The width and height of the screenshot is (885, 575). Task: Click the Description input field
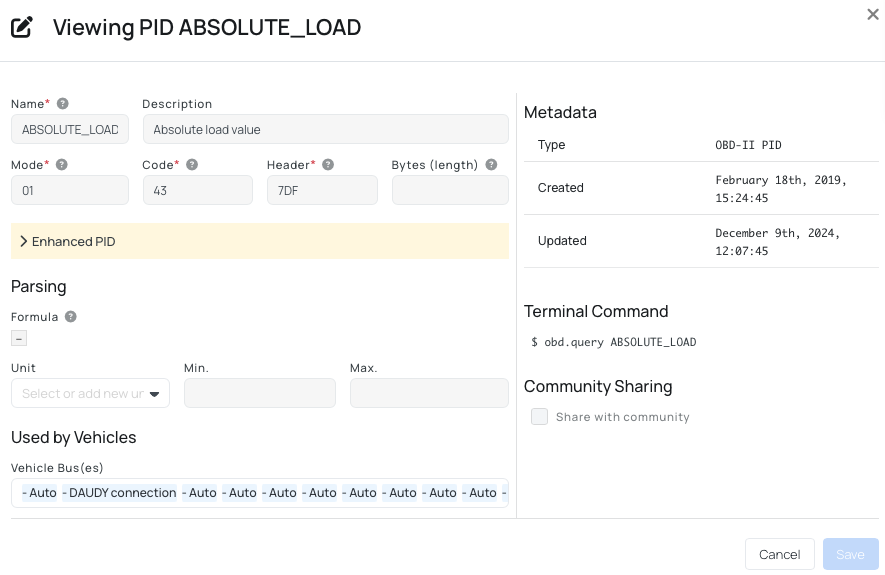point(326,130)
